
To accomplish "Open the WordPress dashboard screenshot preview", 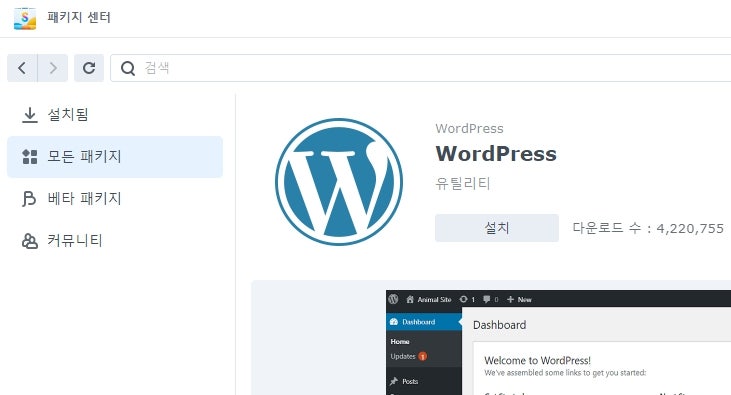I will (x=559, y=343).
